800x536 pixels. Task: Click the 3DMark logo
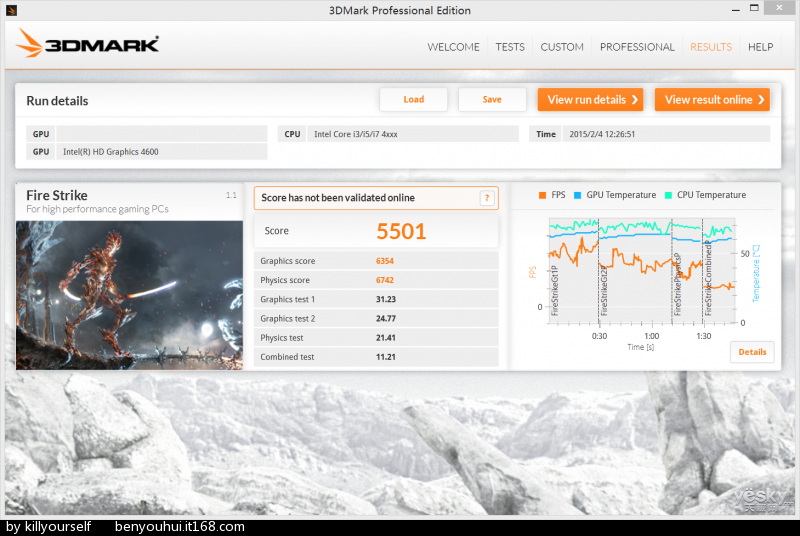(87, 43)
